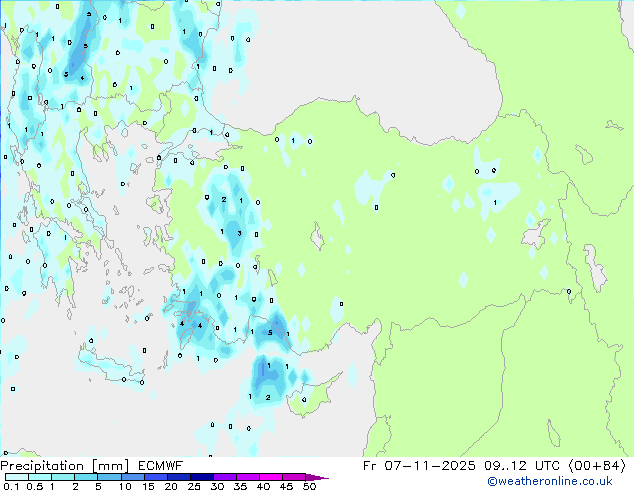Click the legend number '10'
This screenshot has width=634, height=490.
tap(125, 486)
